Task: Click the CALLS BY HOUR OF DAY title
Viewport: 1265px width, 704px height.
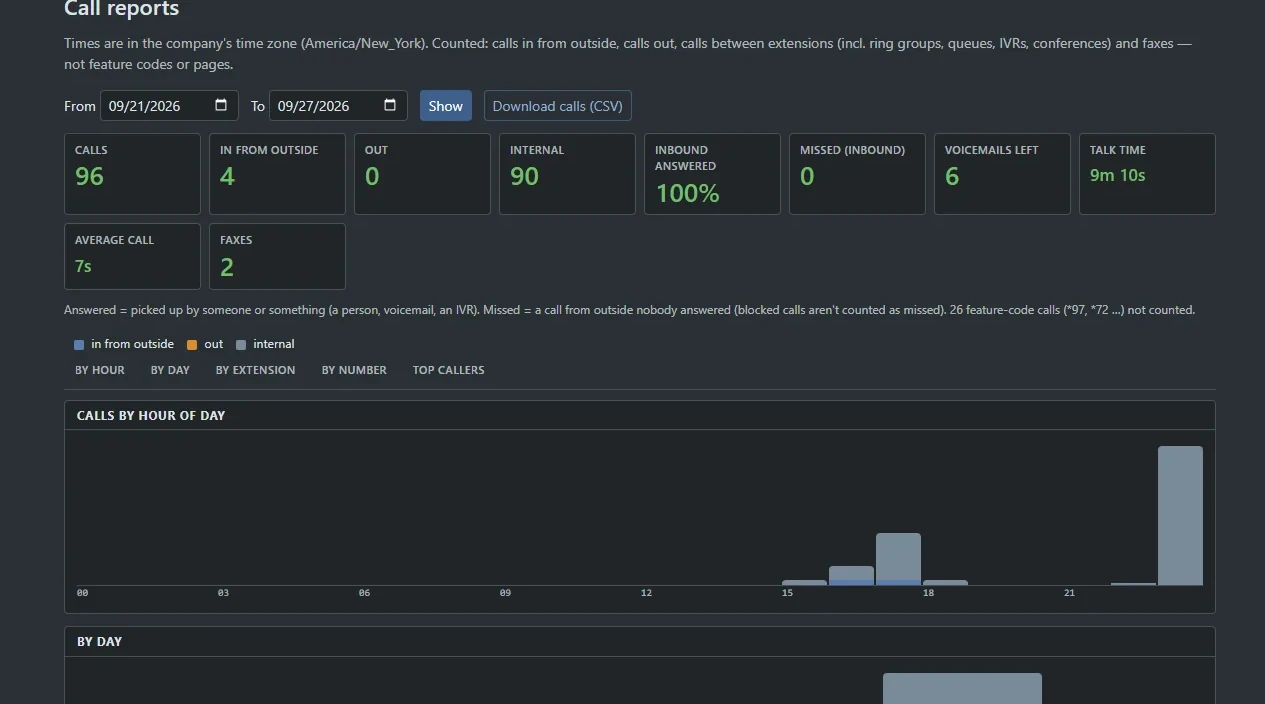Action: point(151,415)
